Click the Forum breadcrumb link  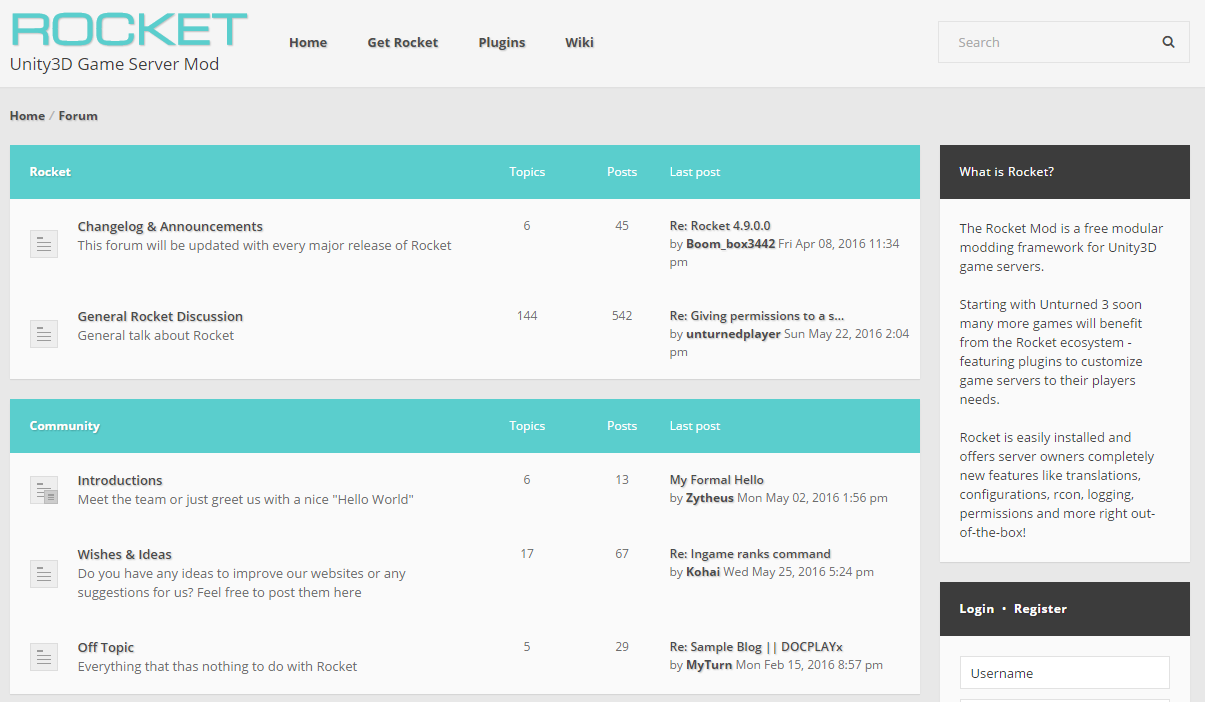(x=78, y=116)
